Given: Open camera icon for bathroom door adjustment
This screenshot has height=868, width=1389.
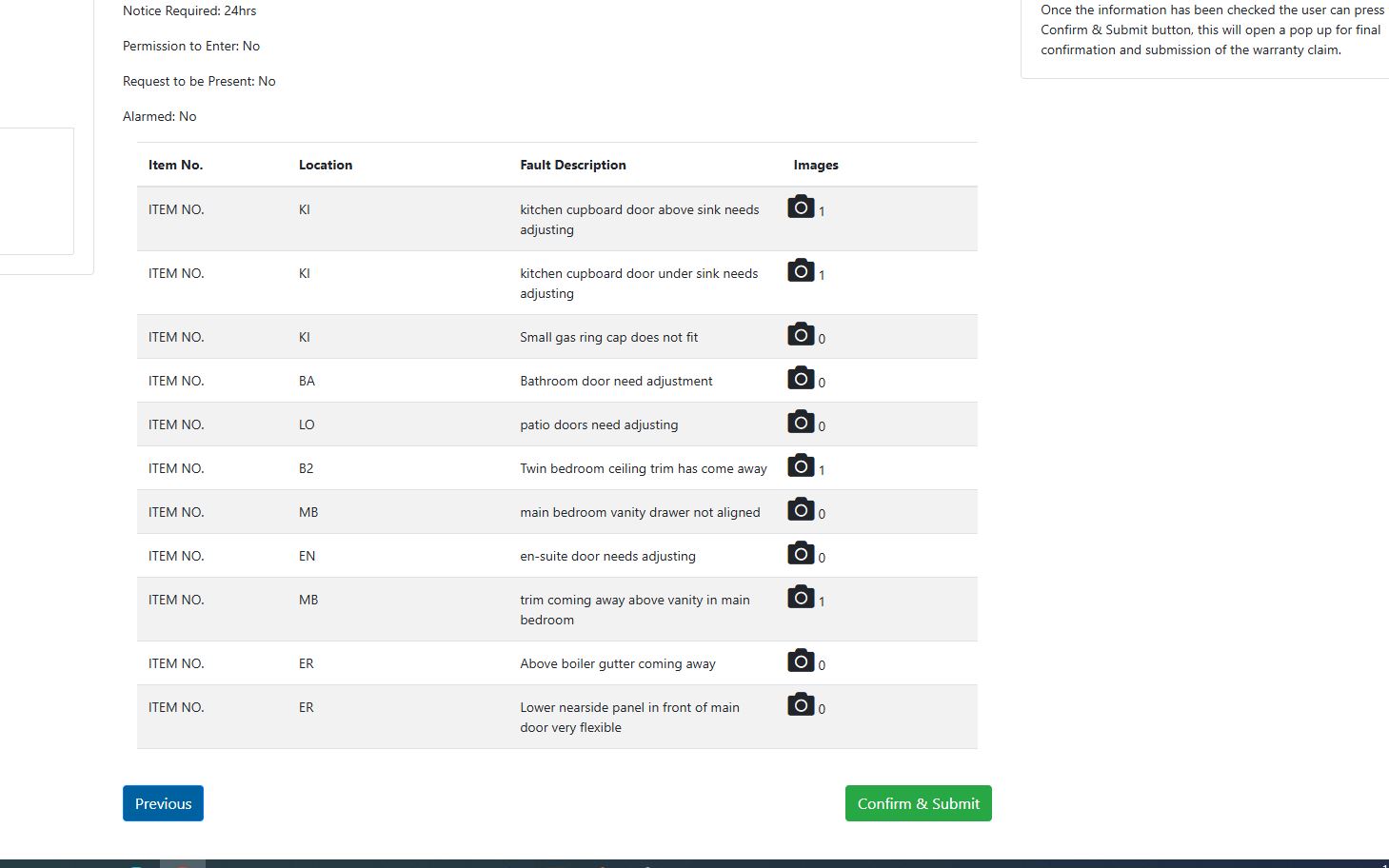Looking at the screenshot, I should pyautogui.click(x=801, y=379).
